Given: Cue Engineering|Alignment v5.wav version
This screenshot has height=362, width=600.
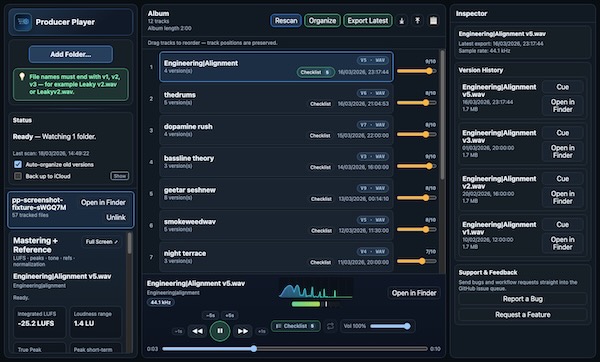Looking at the screenshot, I should point(562,87).
